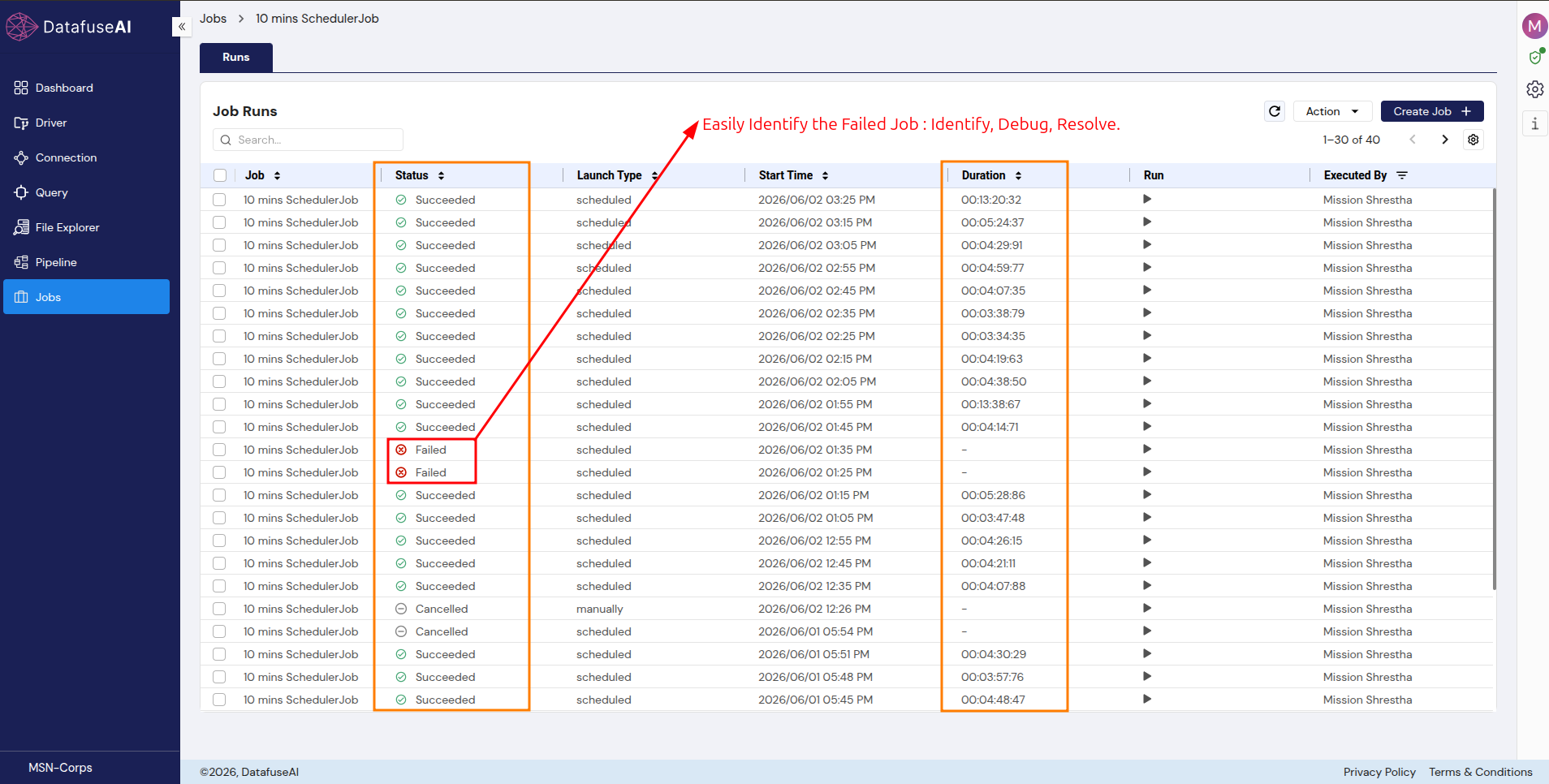Sort by the Start Time column
Image resolution: width=1549 pixels, height=784 pixels.
pyautogui.click(x=825, y=175)
